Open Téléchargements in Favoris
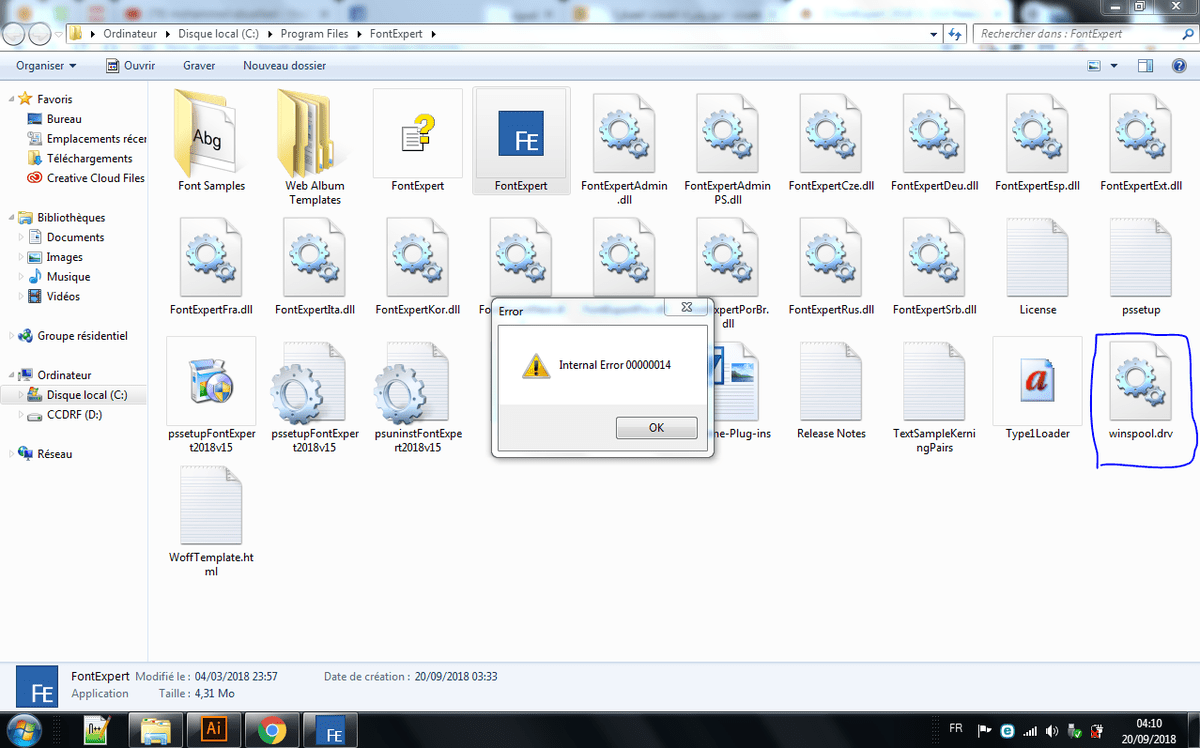 tap(89, 158)
